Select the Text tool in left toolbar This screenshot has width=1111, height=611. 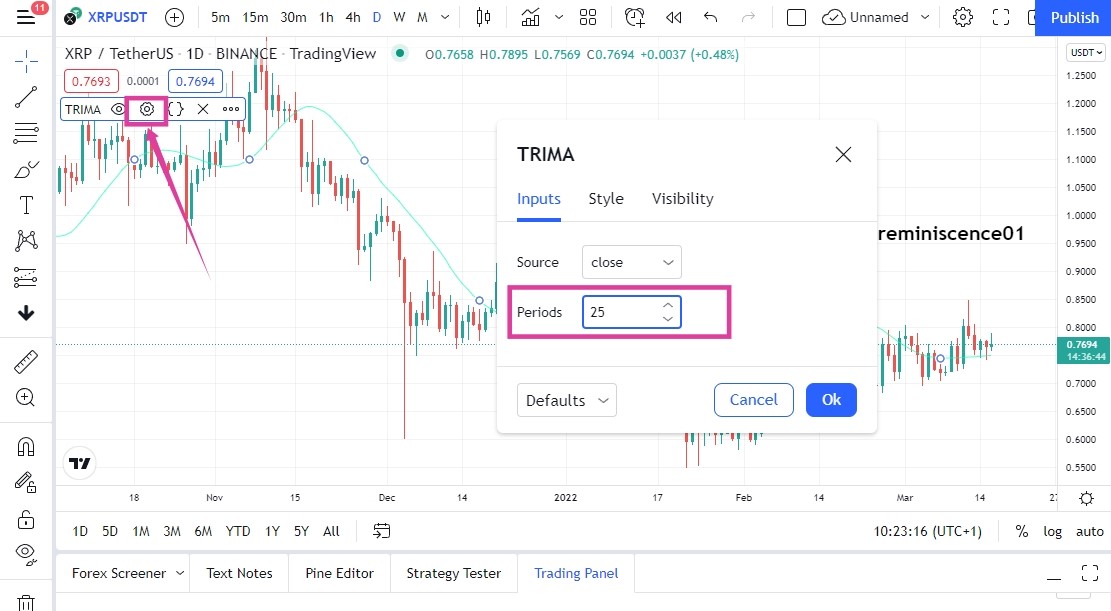[x=26, y=206]
